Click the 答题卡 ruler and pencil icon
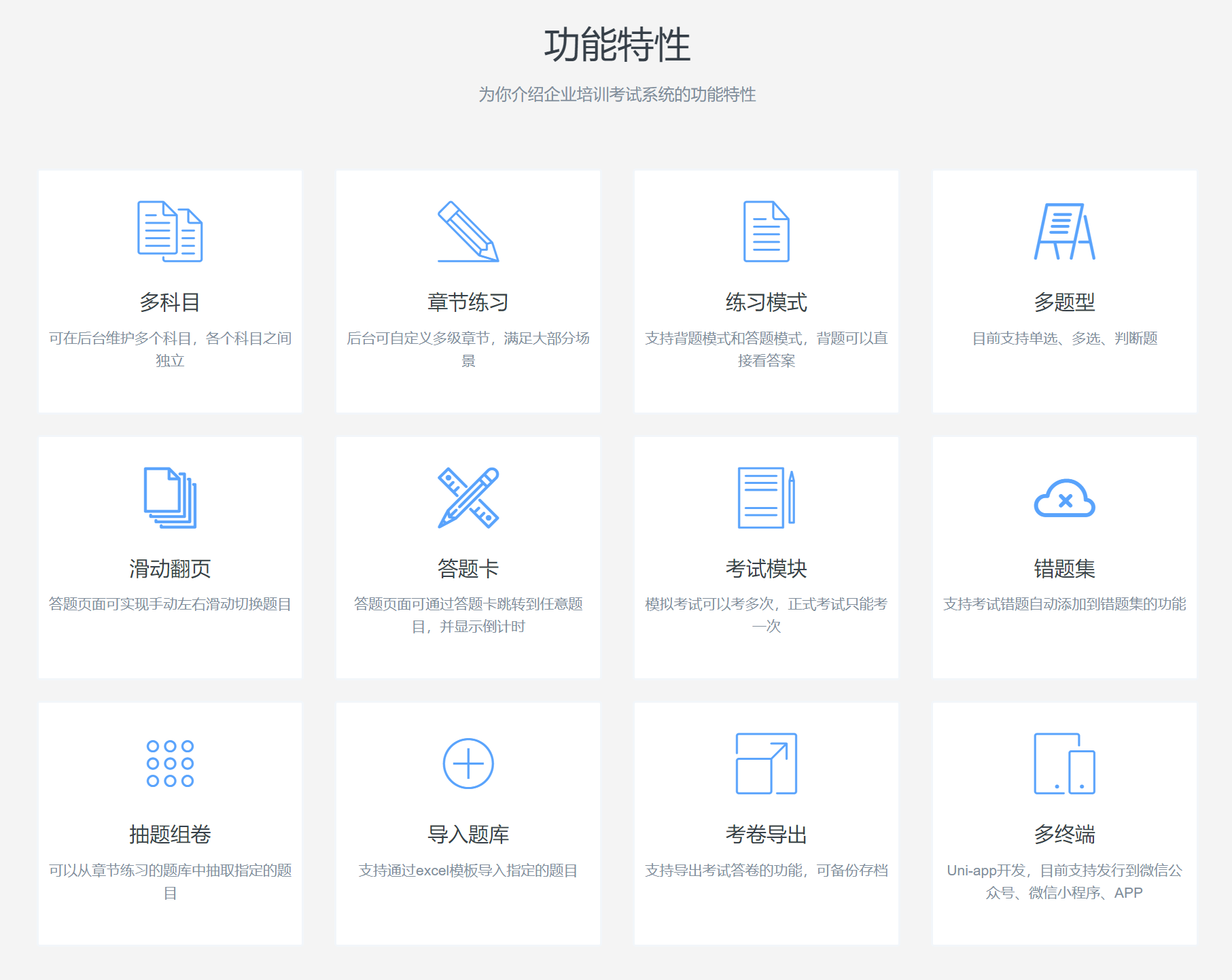 pos(468,497)
